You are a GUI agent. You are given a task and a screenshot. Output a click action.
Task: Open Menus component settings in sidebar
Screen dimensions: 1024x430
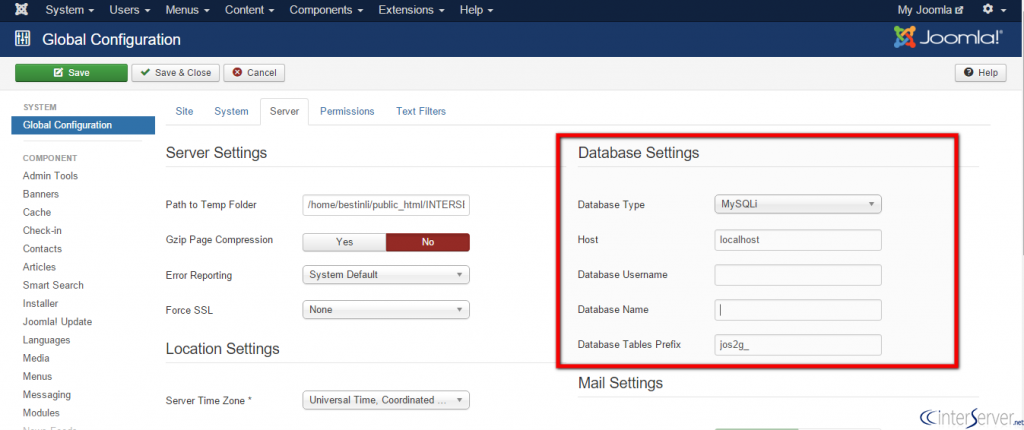[x=37, y=376]
